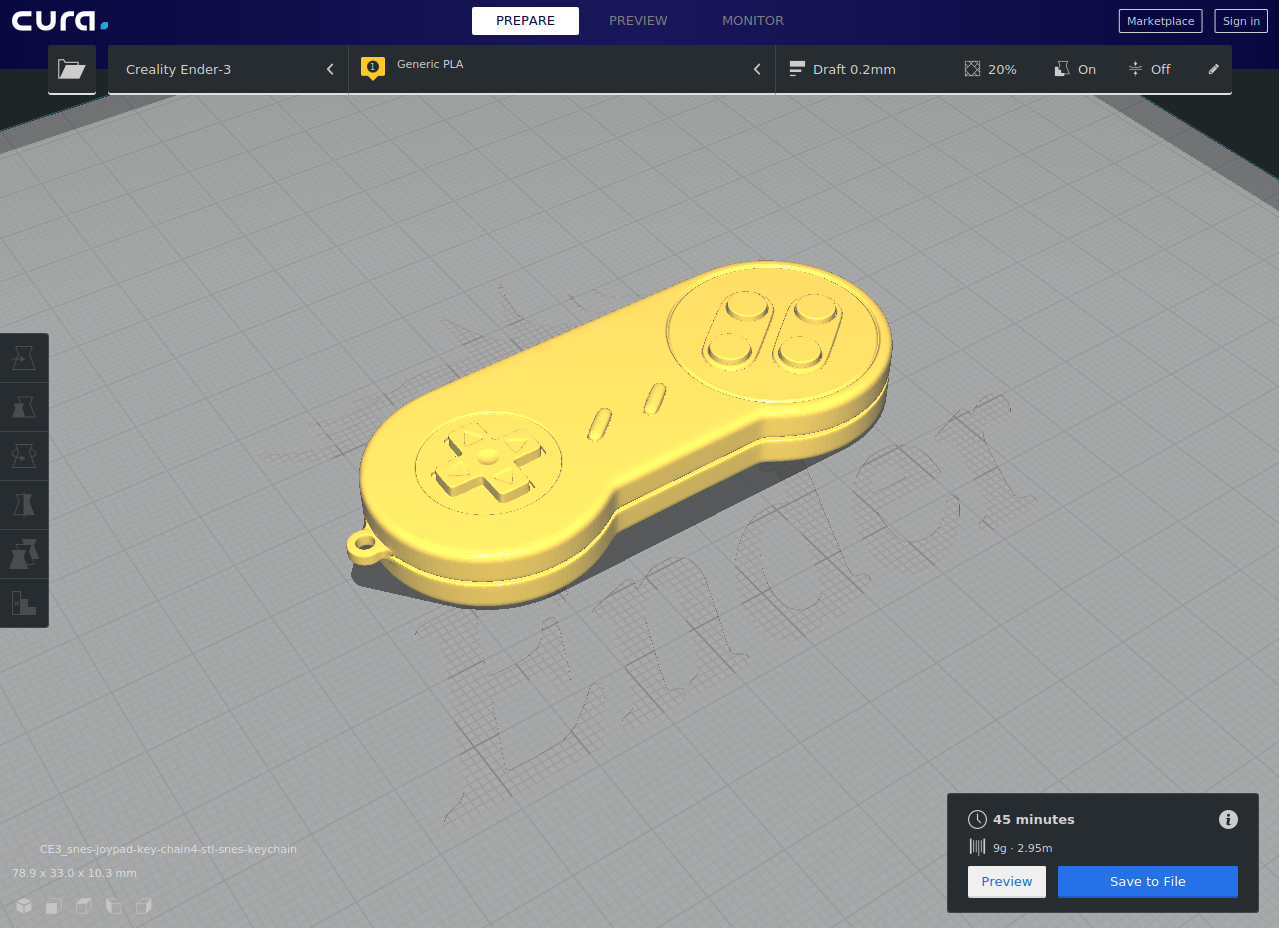This screenshot has height=928, width=1279.
Task: Switch to top view icon
Action: pos(84,906)
